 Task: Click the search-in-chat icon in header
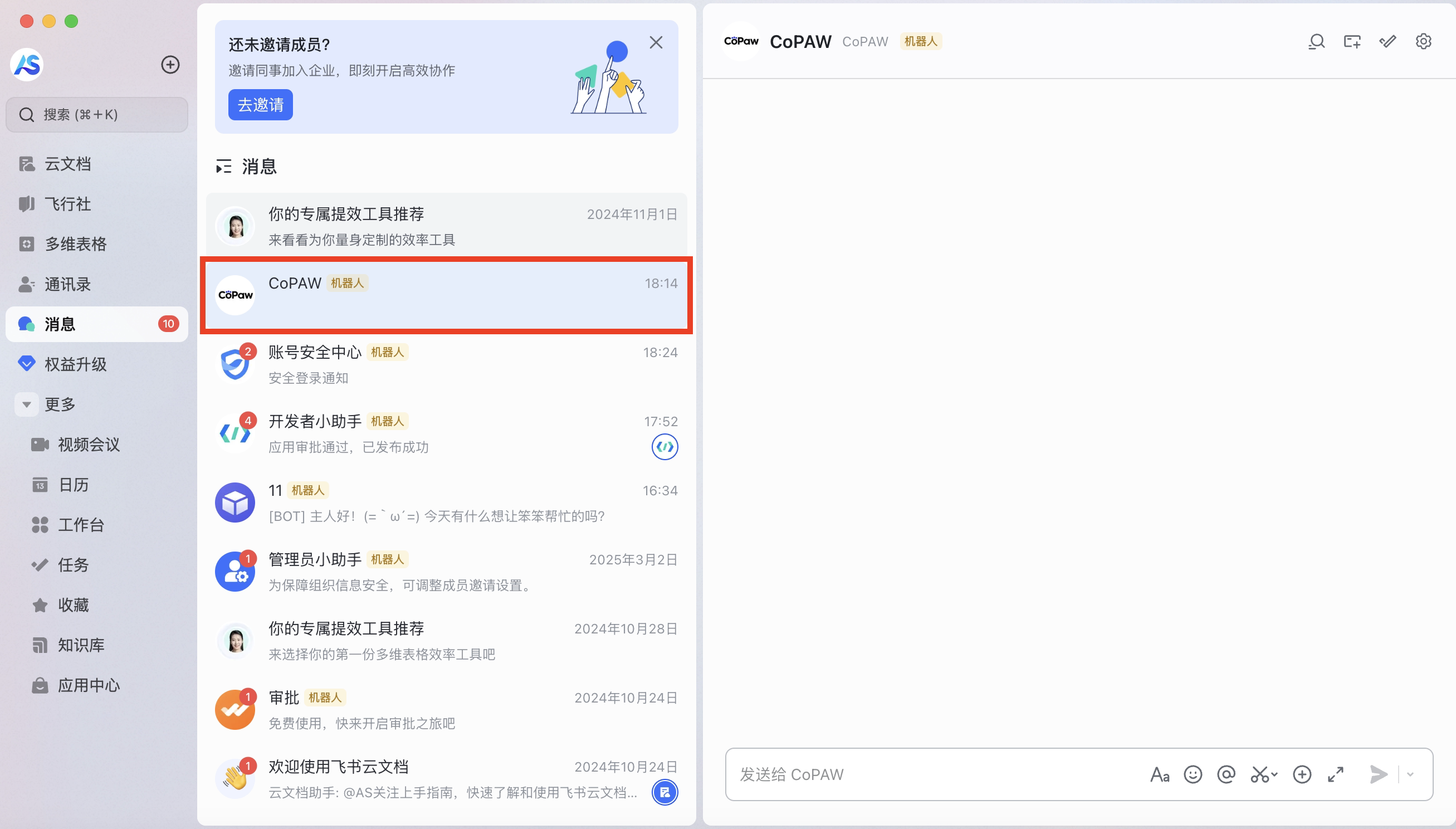point(1316,42)
